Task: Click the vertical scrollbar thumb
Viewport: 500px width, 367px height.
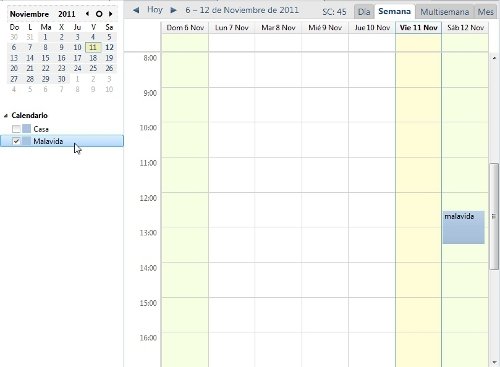Action: (494, 216)
